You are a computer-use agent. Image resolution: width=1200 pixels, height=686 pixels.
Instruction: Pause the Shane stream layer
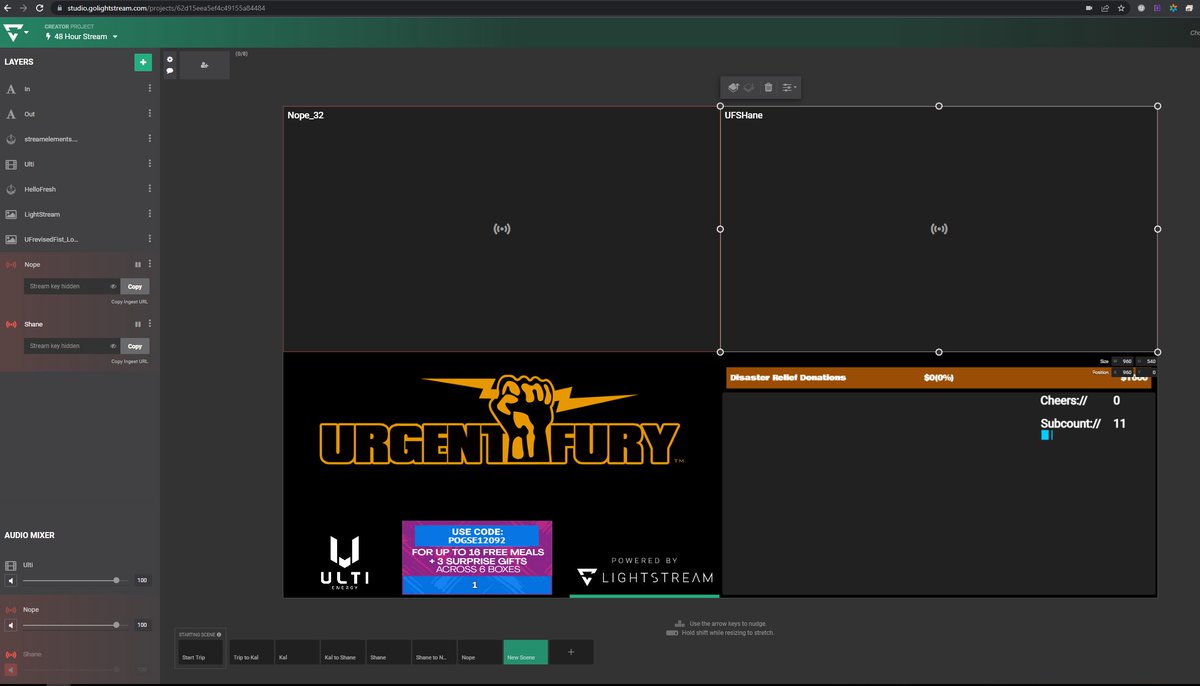pyautogui.click(x=138, y=324)
